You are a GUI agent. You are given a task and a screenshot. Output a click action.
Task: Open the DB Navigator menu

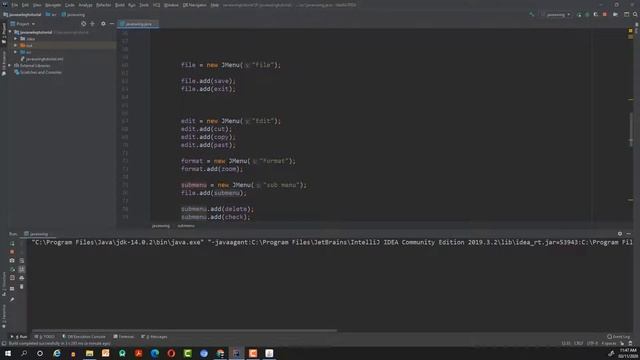(195, 5)
